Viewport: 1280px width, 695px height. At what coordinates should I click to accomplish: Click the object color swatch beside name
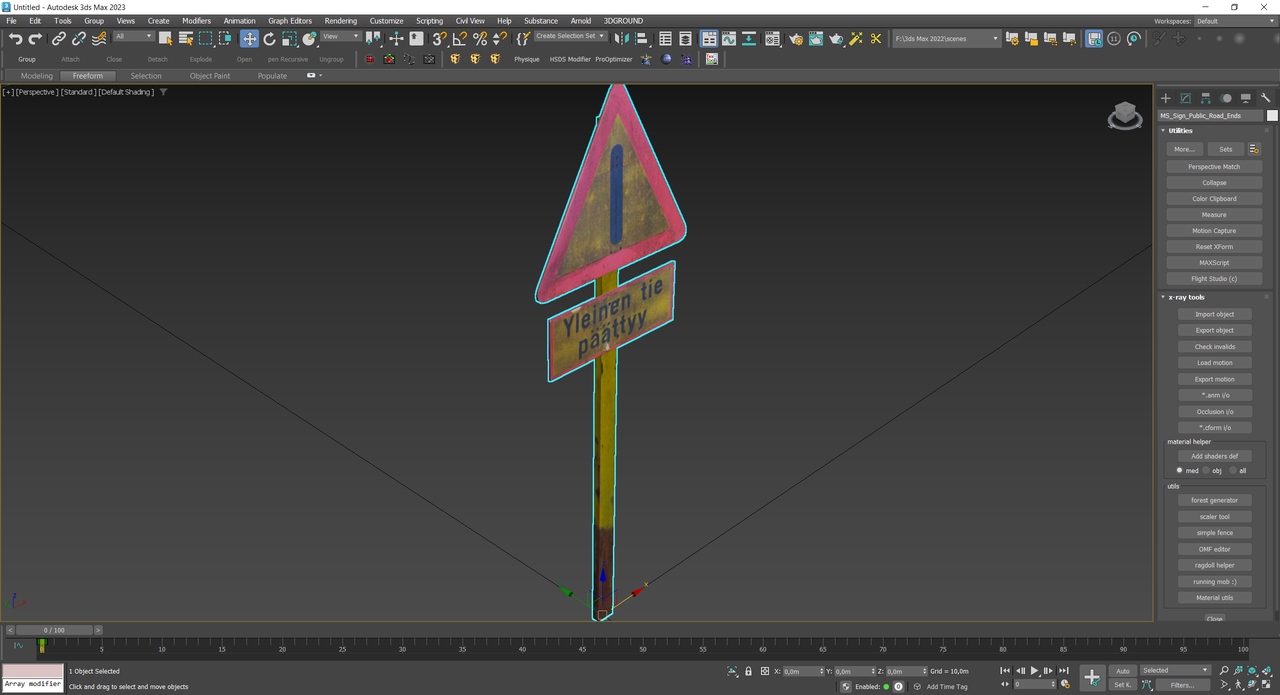[1272, 115]
